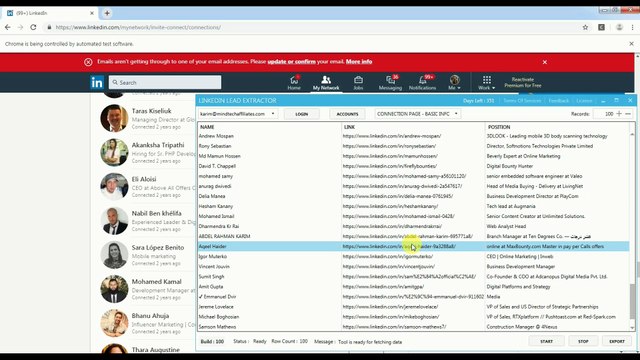Select the Samson Mathews row
Screen dimensions: 640x360
[413, 327]
